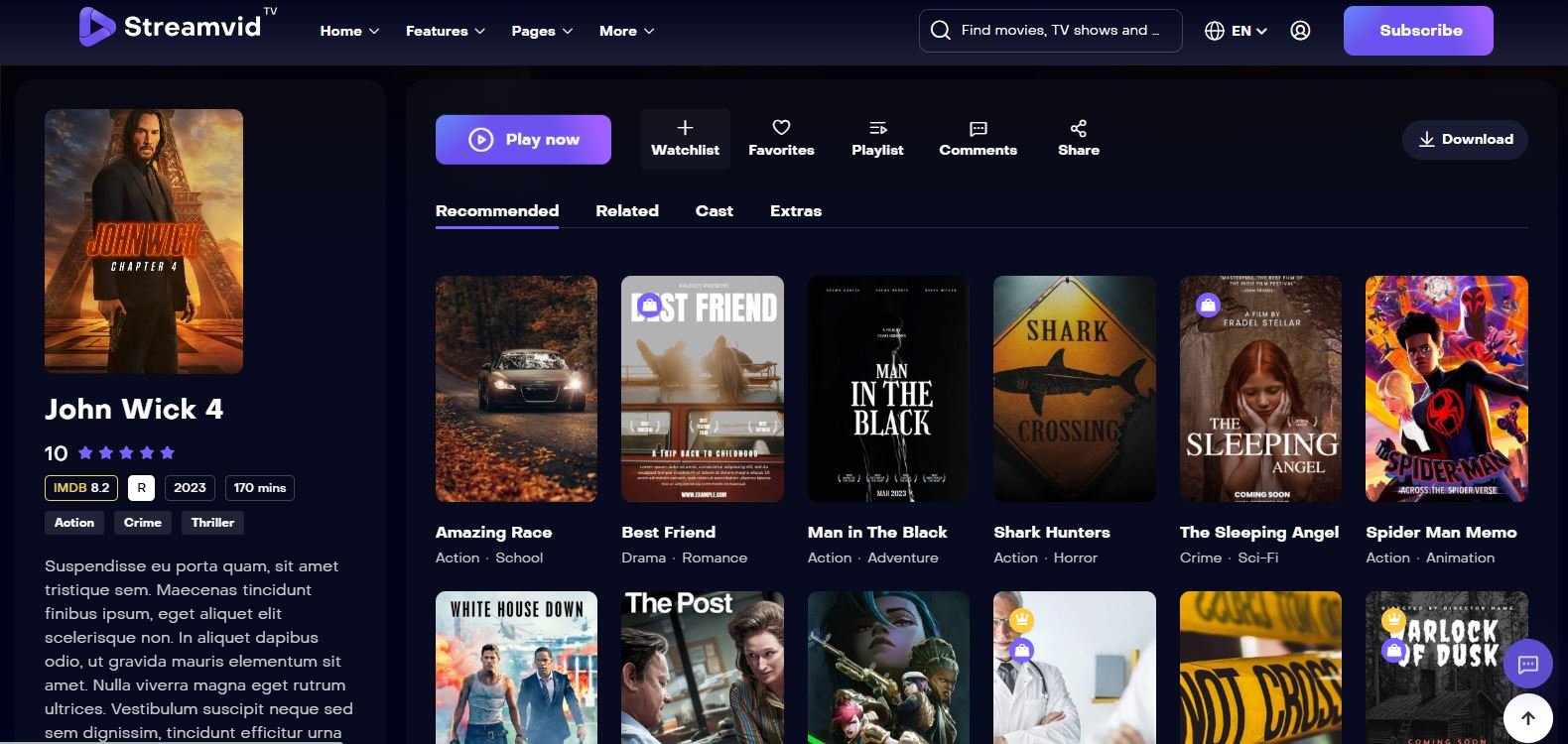The height and width of the screenshot is (744, 1568).
Task: Open The Sleeping Angel title link
Action: 1259,533
